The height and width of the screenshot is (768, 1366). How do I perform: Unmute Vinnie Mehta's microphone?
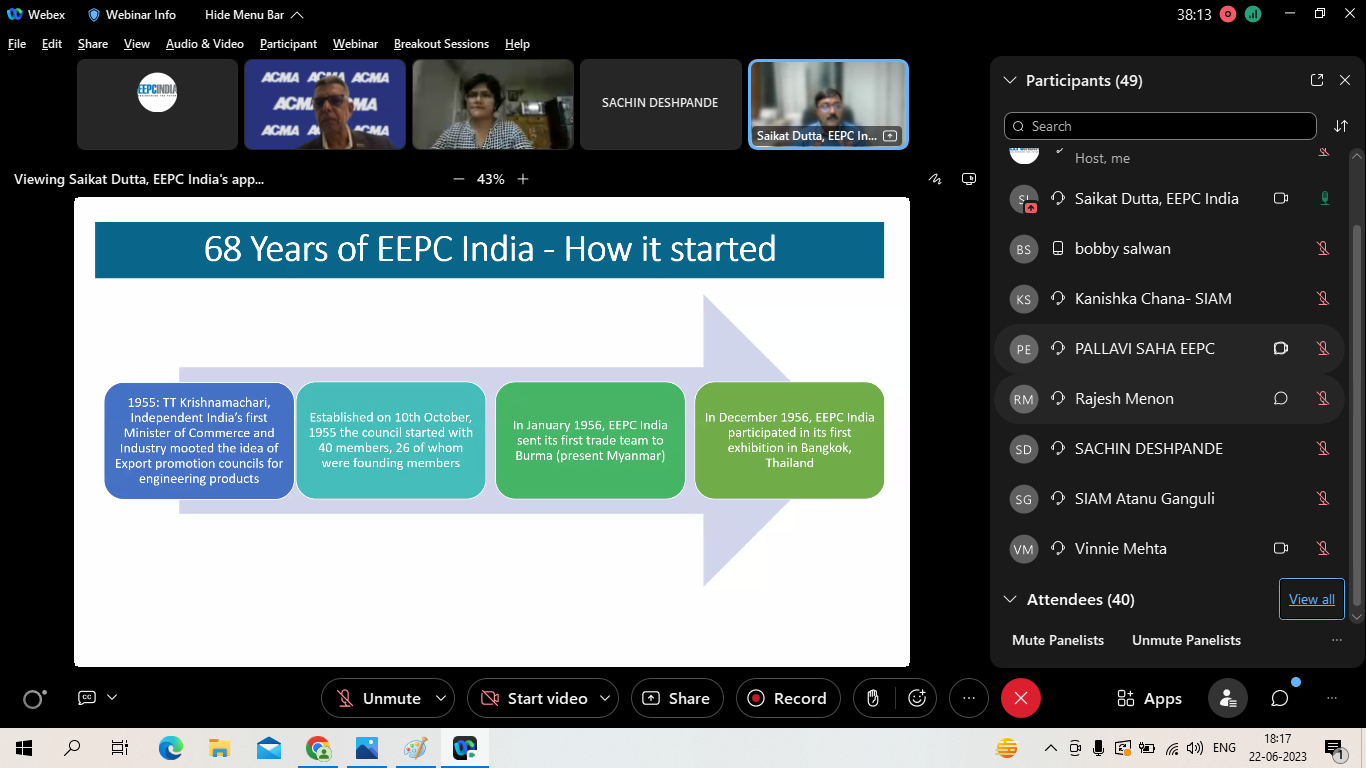1323,548
